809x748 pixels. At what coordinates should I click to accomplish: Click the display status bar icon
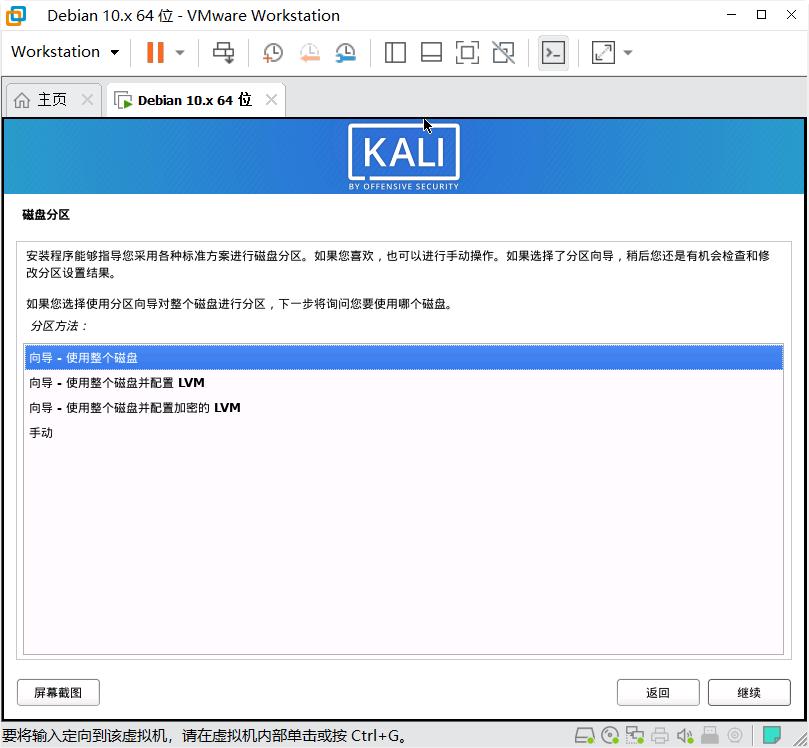735,736
